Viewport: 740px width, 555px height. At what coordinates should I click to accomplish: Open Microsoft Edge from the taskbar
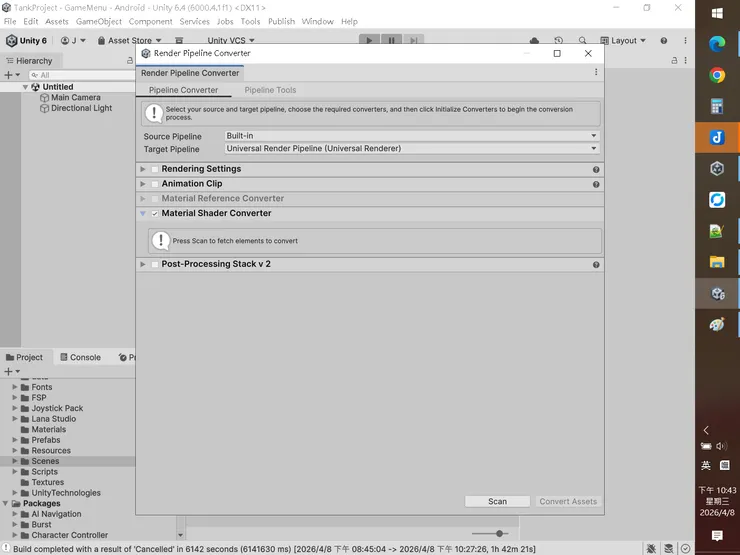click(717, 44)
